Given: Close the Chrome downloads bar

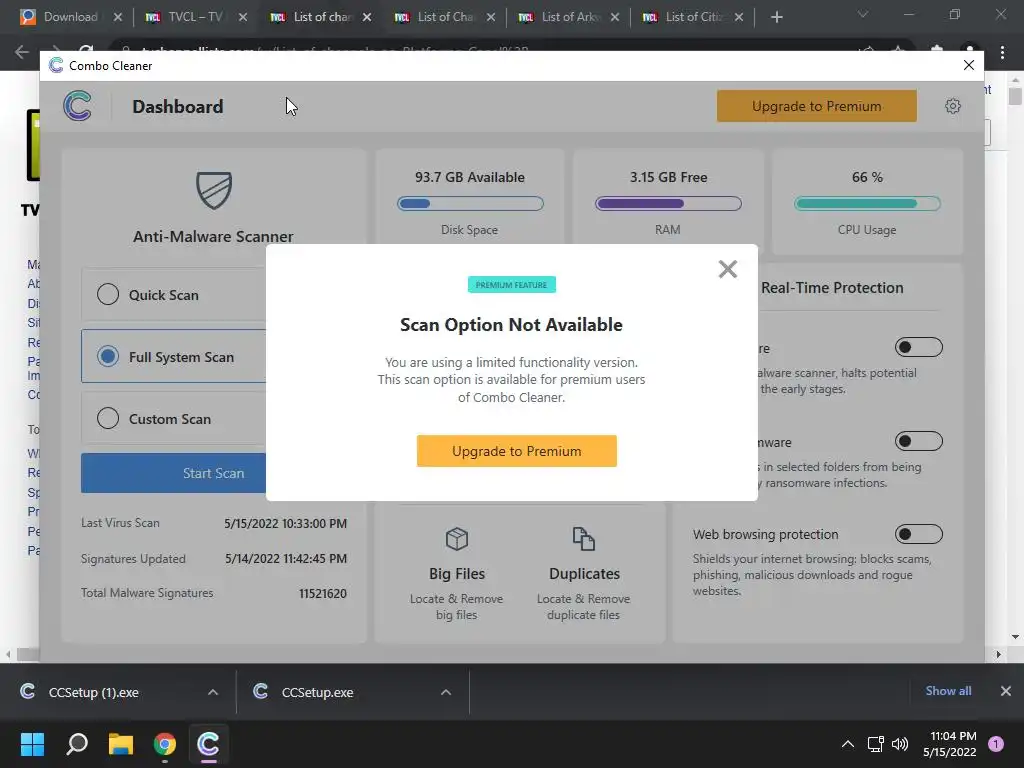Looking at the screenshot, I should [x=1006, y=691].
